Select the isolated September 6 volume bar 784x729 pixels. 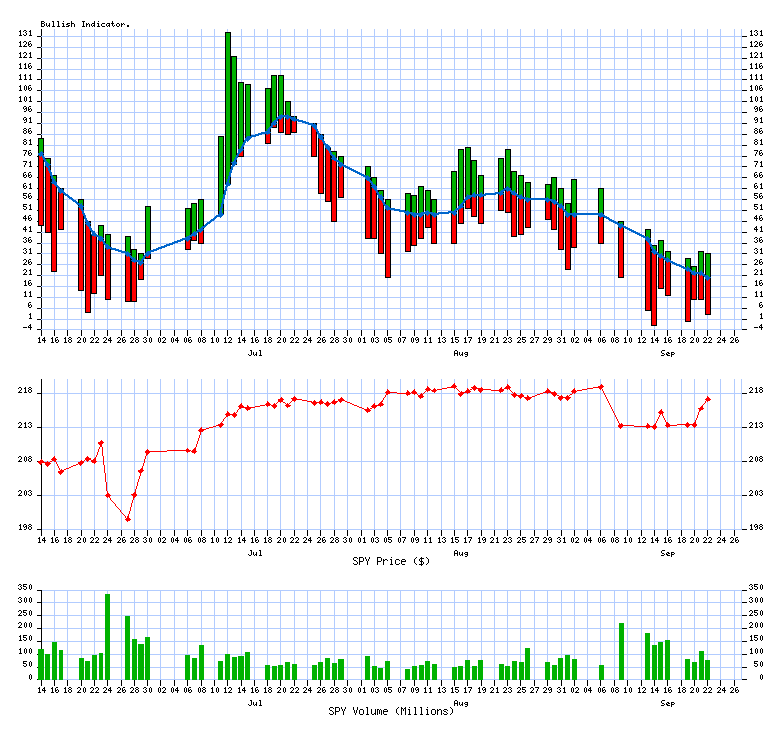(x=601, y=671)
